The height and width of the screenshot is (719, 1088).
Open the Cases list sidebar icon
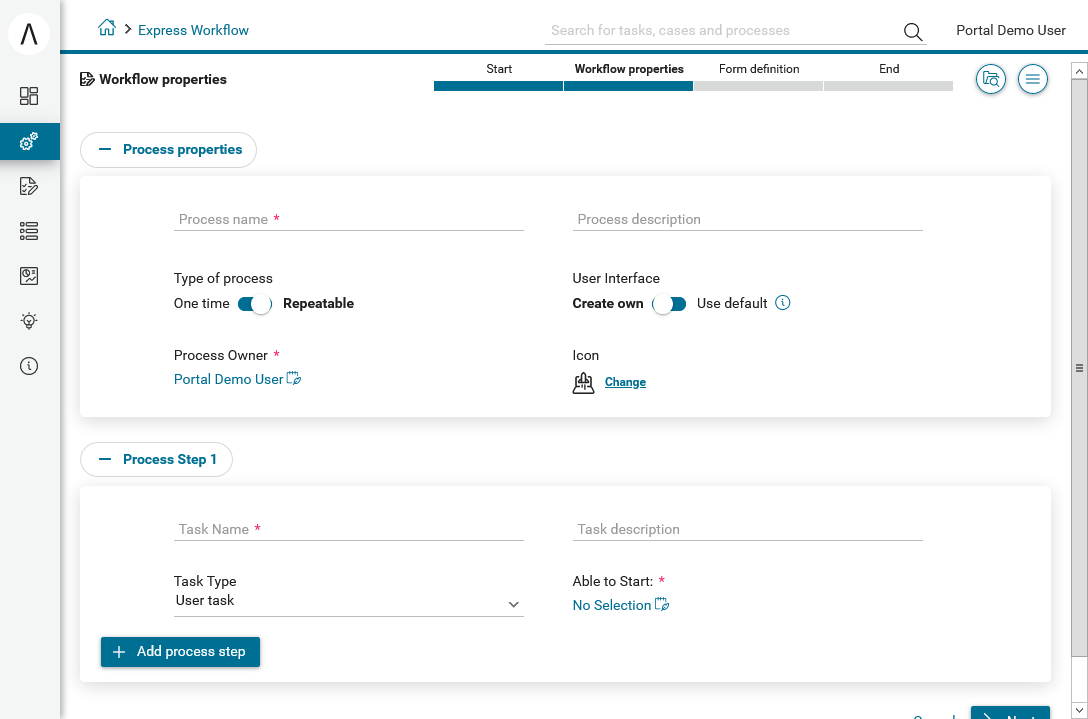point(29,231)
